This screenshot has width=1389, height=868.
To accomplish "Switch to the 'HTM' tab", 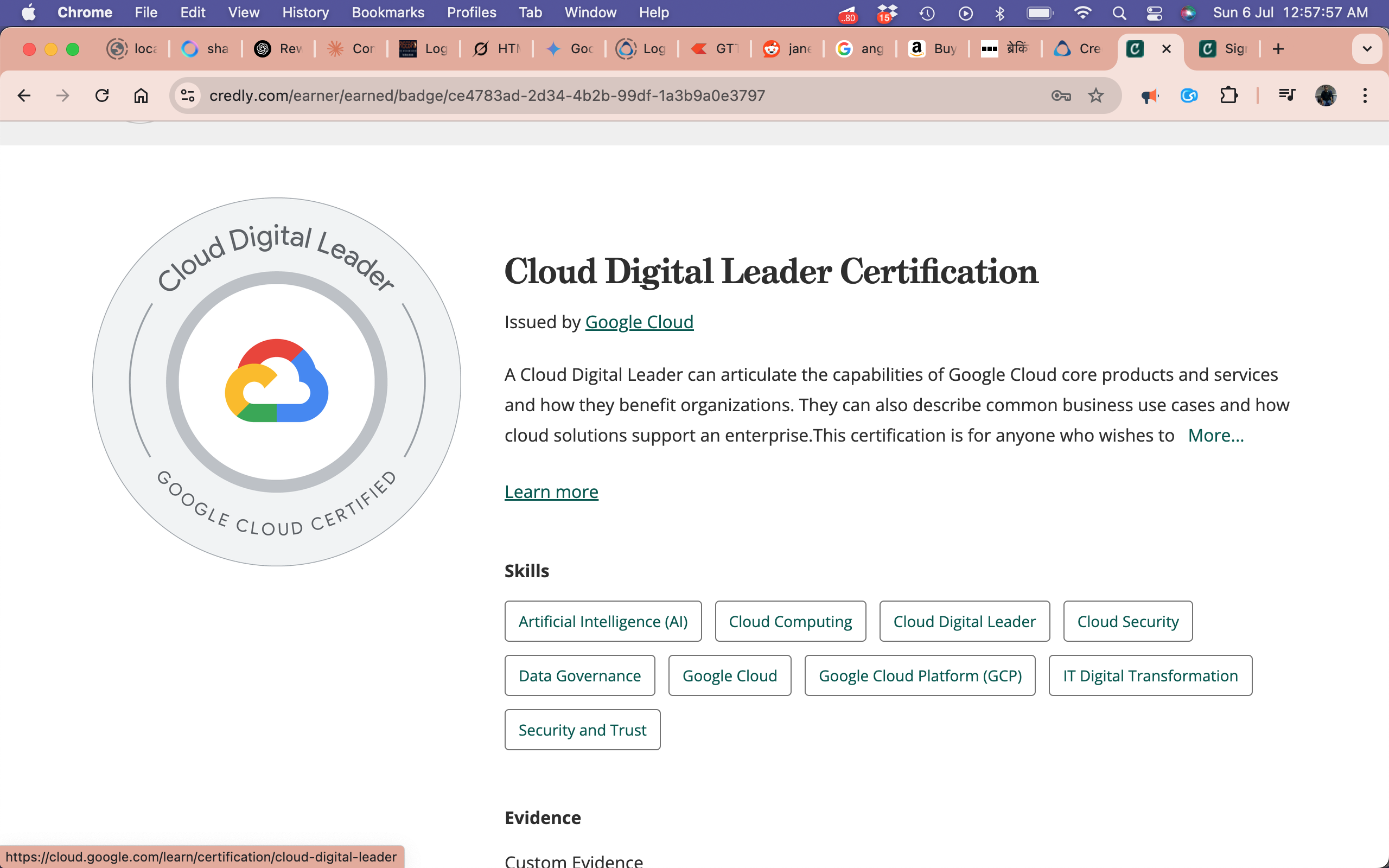I will [498, 49].
